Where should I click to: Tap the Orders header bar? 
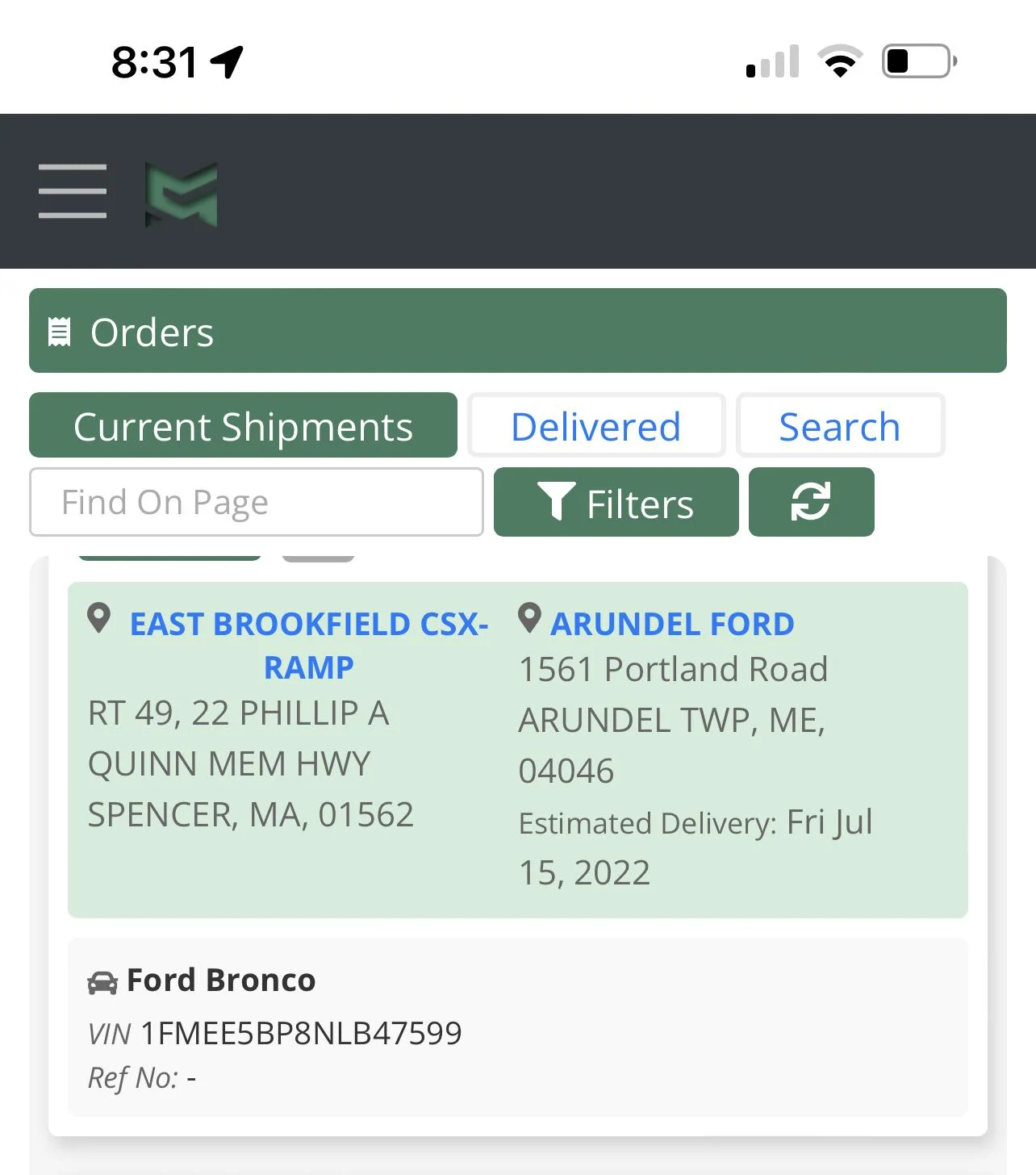518,331
